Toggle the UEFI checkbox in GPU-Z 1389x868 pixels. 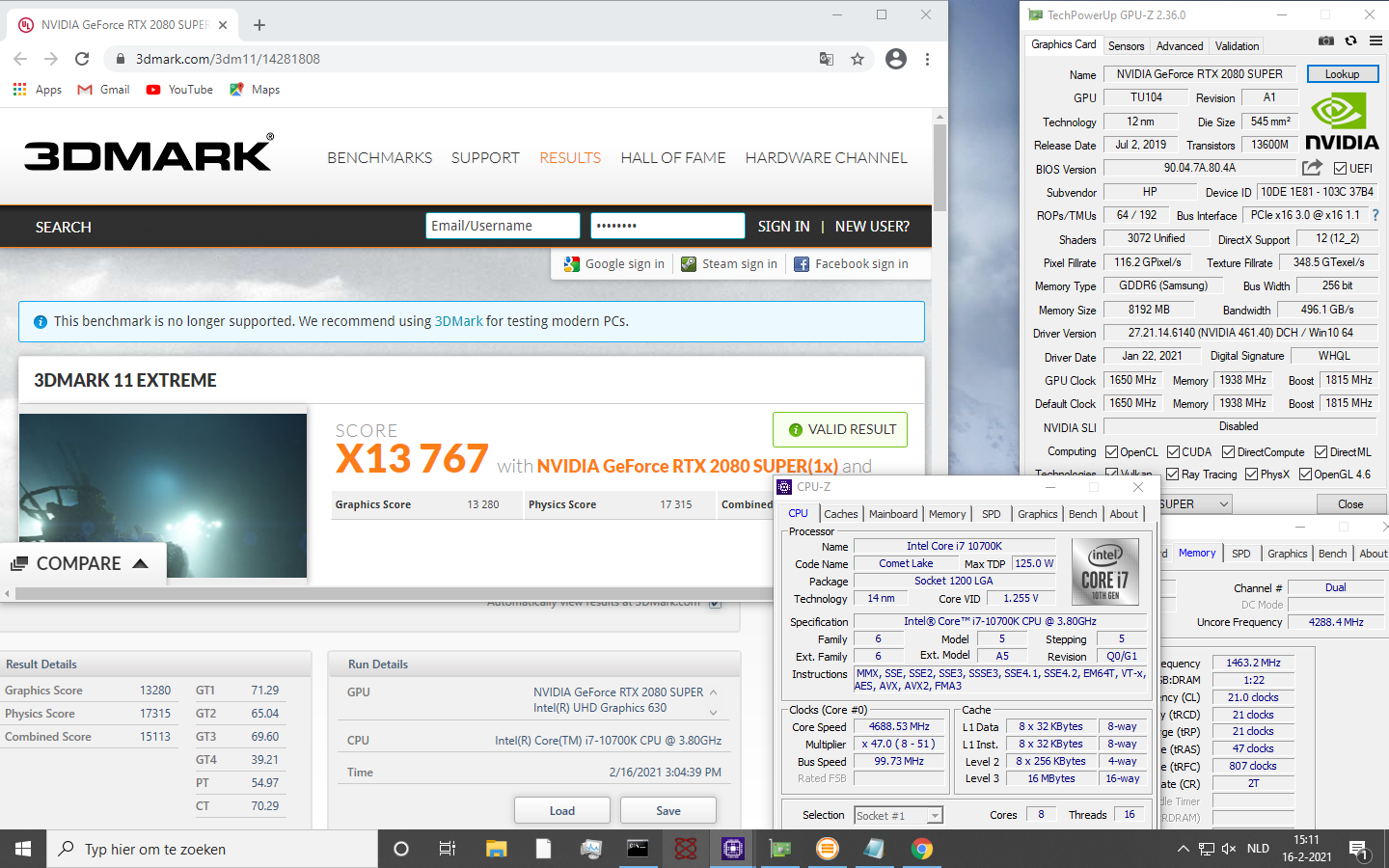1340,168
